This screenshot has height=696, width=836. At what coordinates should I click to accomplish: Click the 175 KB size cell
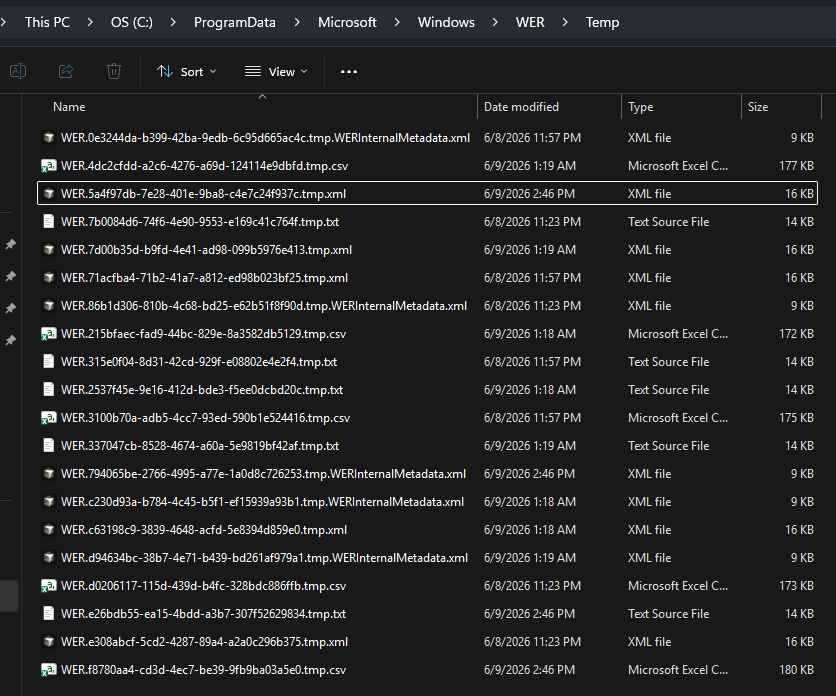(x=796, y=418)
